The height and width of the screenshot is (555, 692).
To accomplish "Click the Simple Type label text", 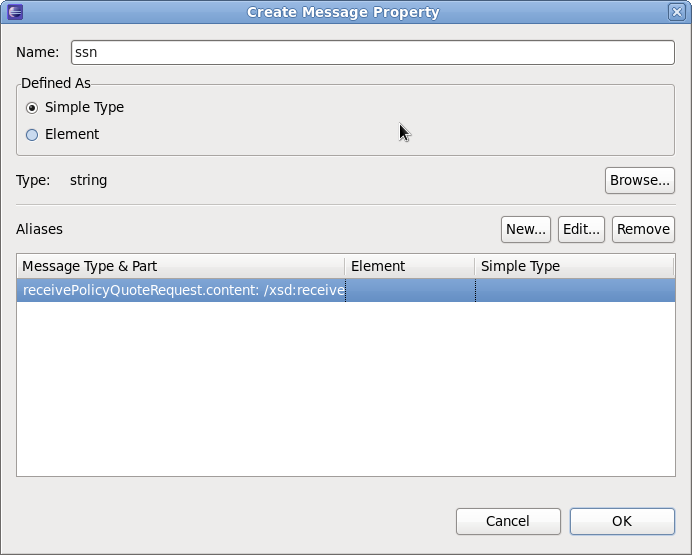I will 84,107.
